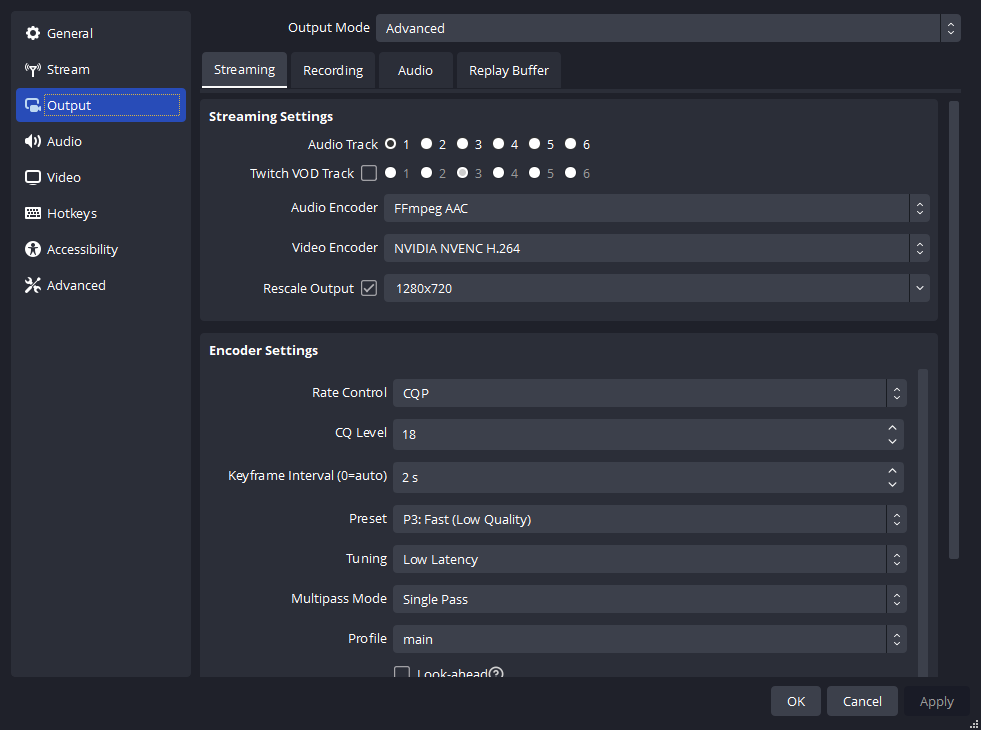The image size is (981, 730).
Task: Switch to the Recording tab
Action: point(333,70)
